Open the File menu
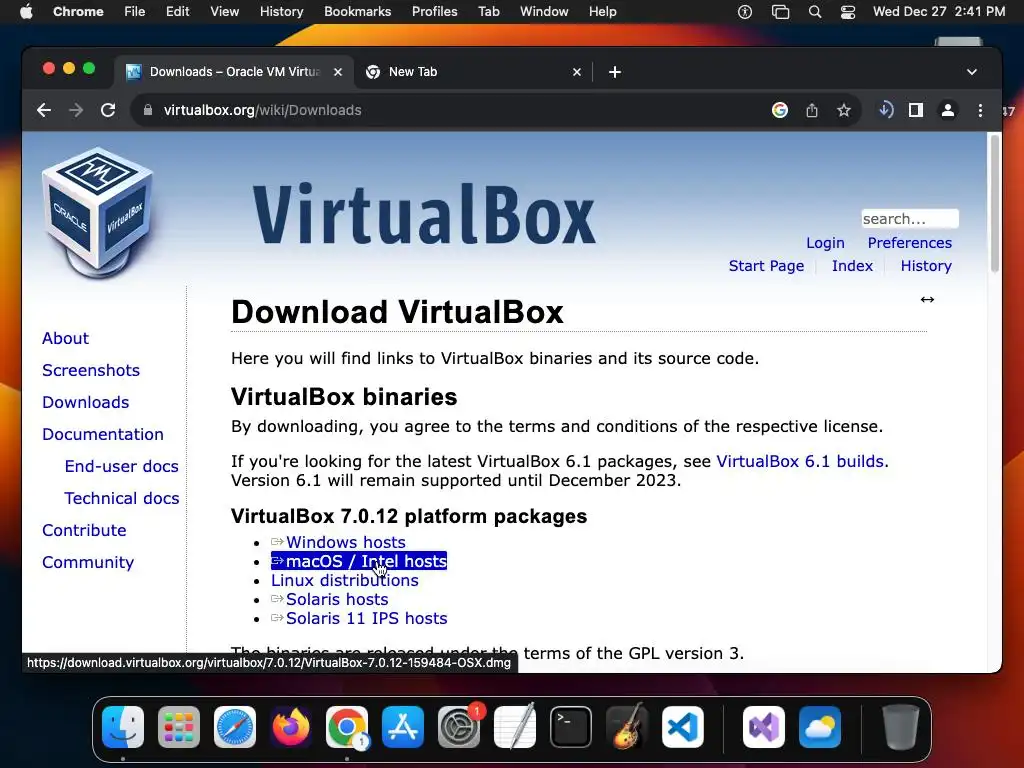The width and height of the screenshot is (1024, 768). point(135,12)
